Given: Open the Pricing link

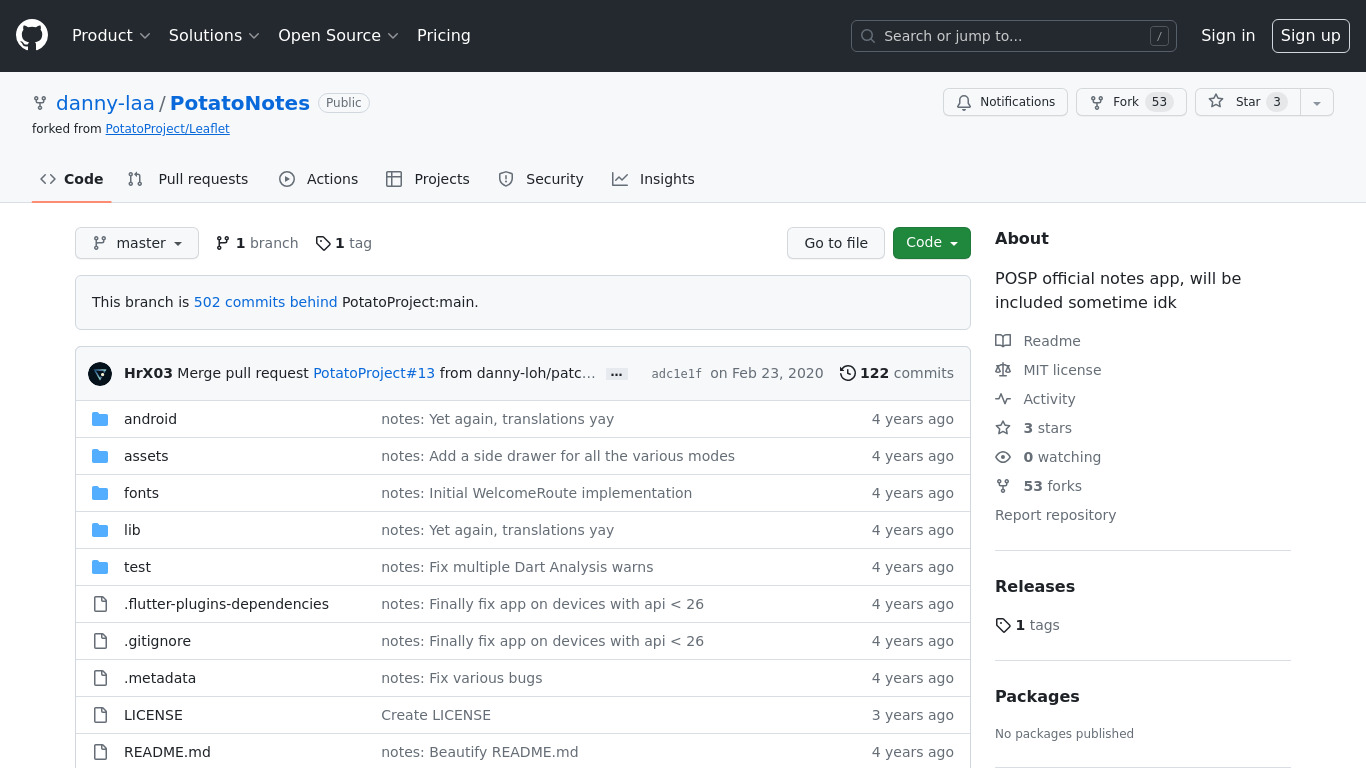Looking at the screenshot, I should point(444,36).
